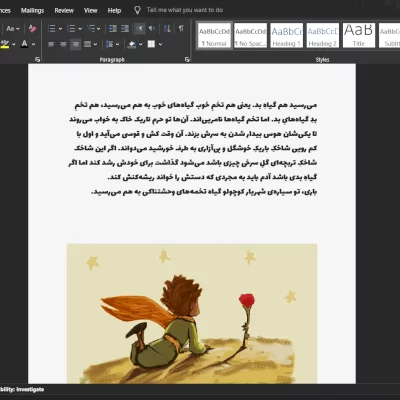Apply the yellow text highlight color
Viewport: 400px width, 400px height.
(x=5, y=44)
